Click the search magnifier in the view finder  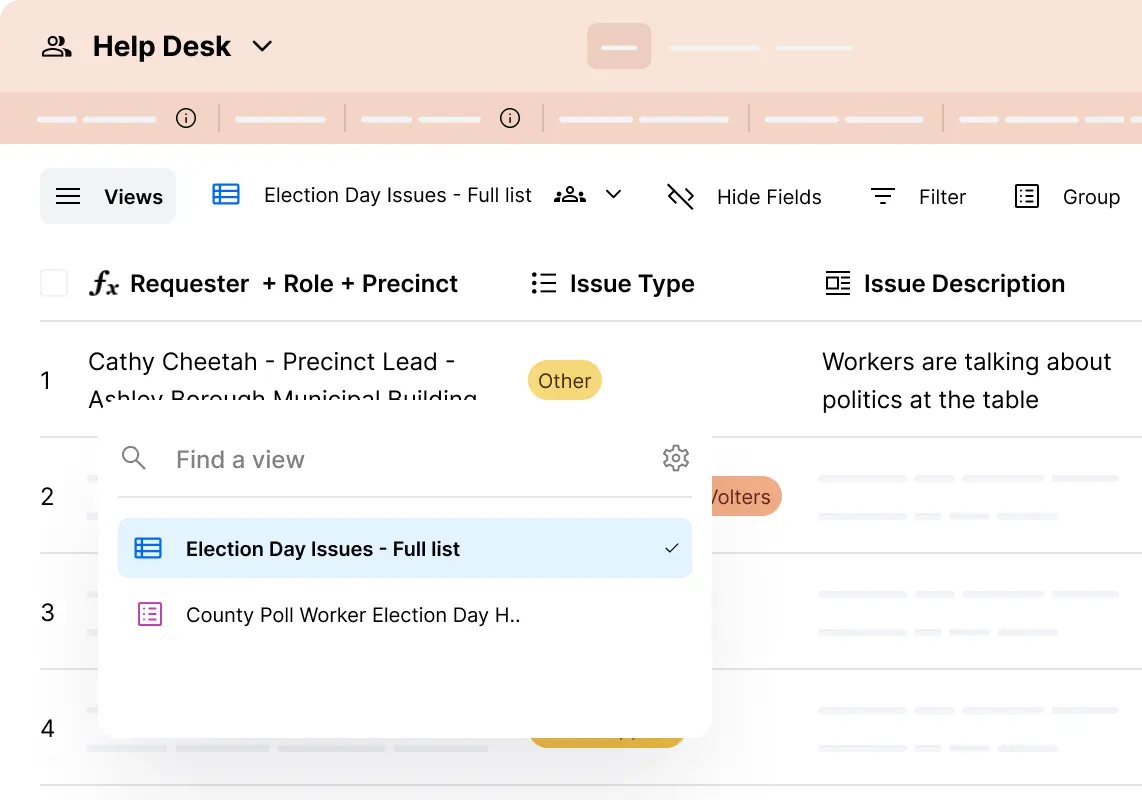[x=134, y=458]
